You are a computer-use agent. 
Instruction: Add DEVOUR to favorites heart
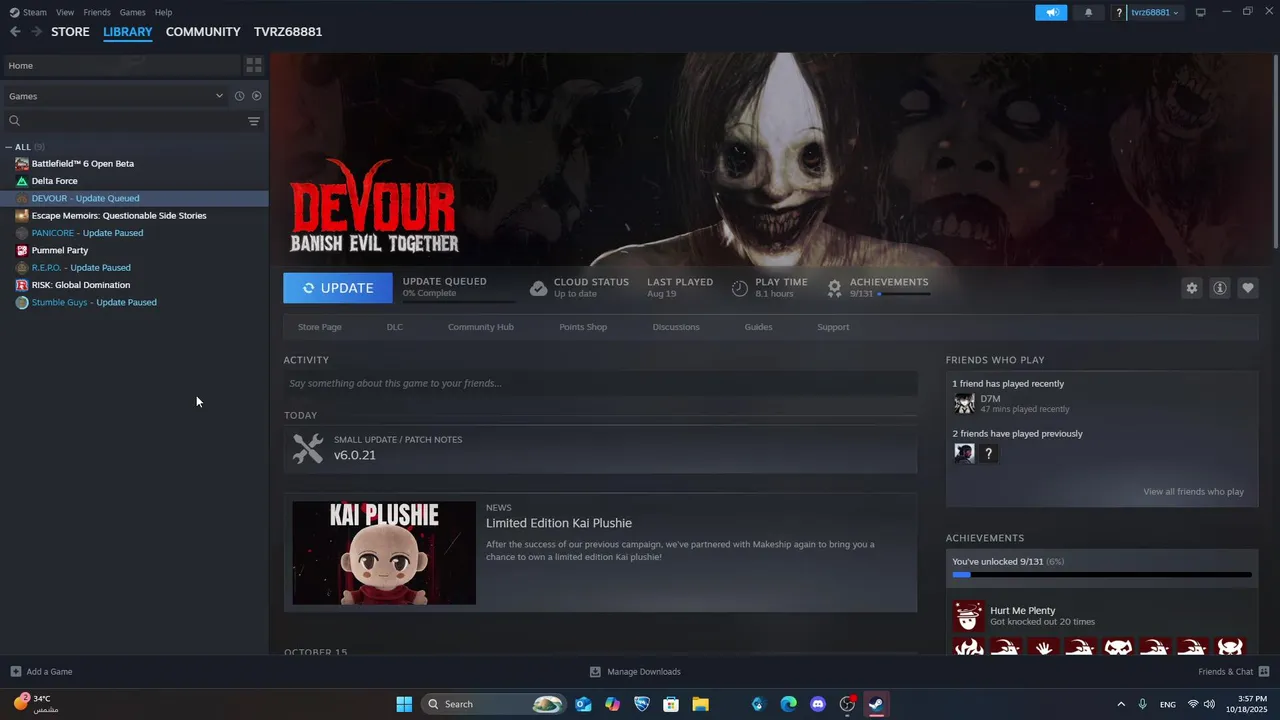tap(1248, 288)
